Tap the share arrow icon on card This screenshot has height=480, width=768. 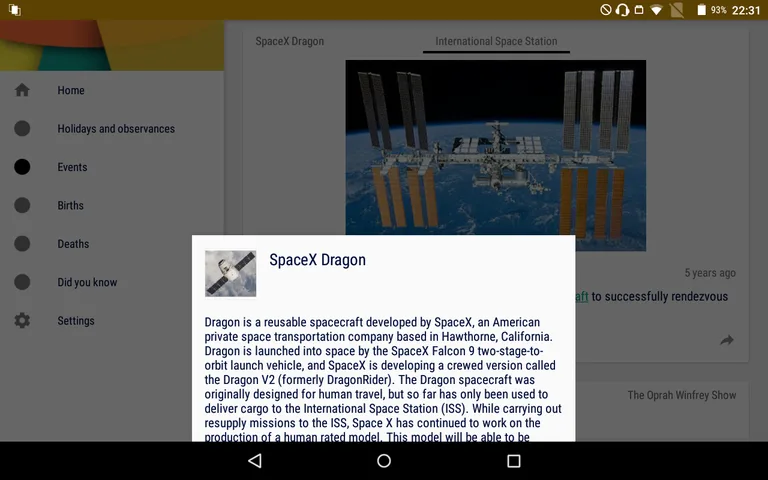tap(727, 341)
